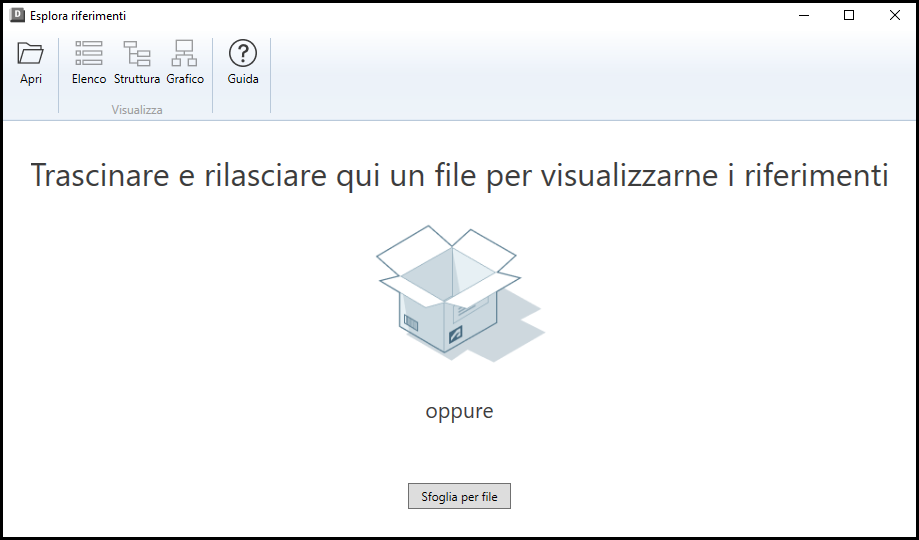Maximize the Esplora riferimenti window

849,15
